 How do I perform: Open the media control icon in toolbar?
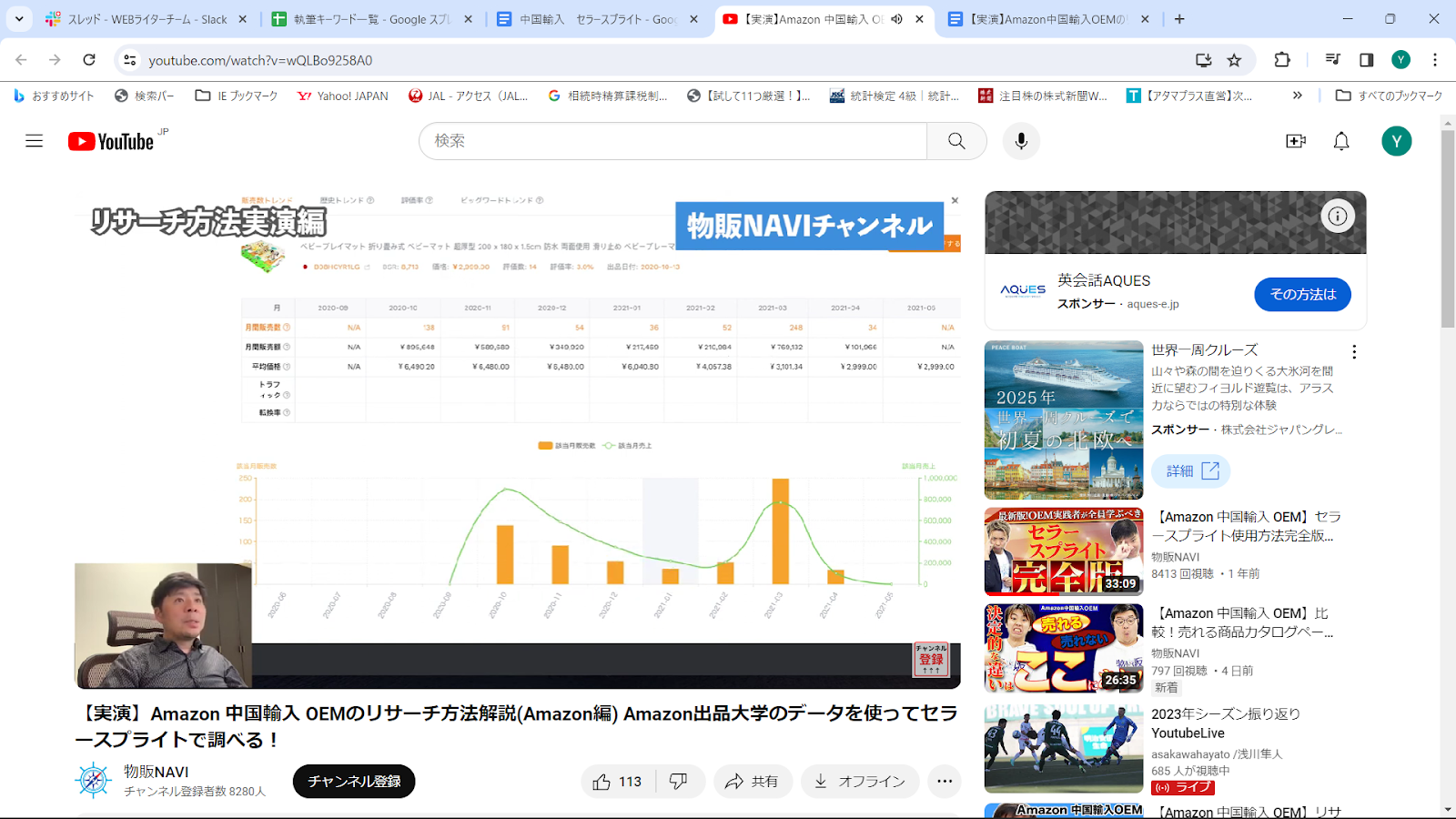coord(1332,60)
